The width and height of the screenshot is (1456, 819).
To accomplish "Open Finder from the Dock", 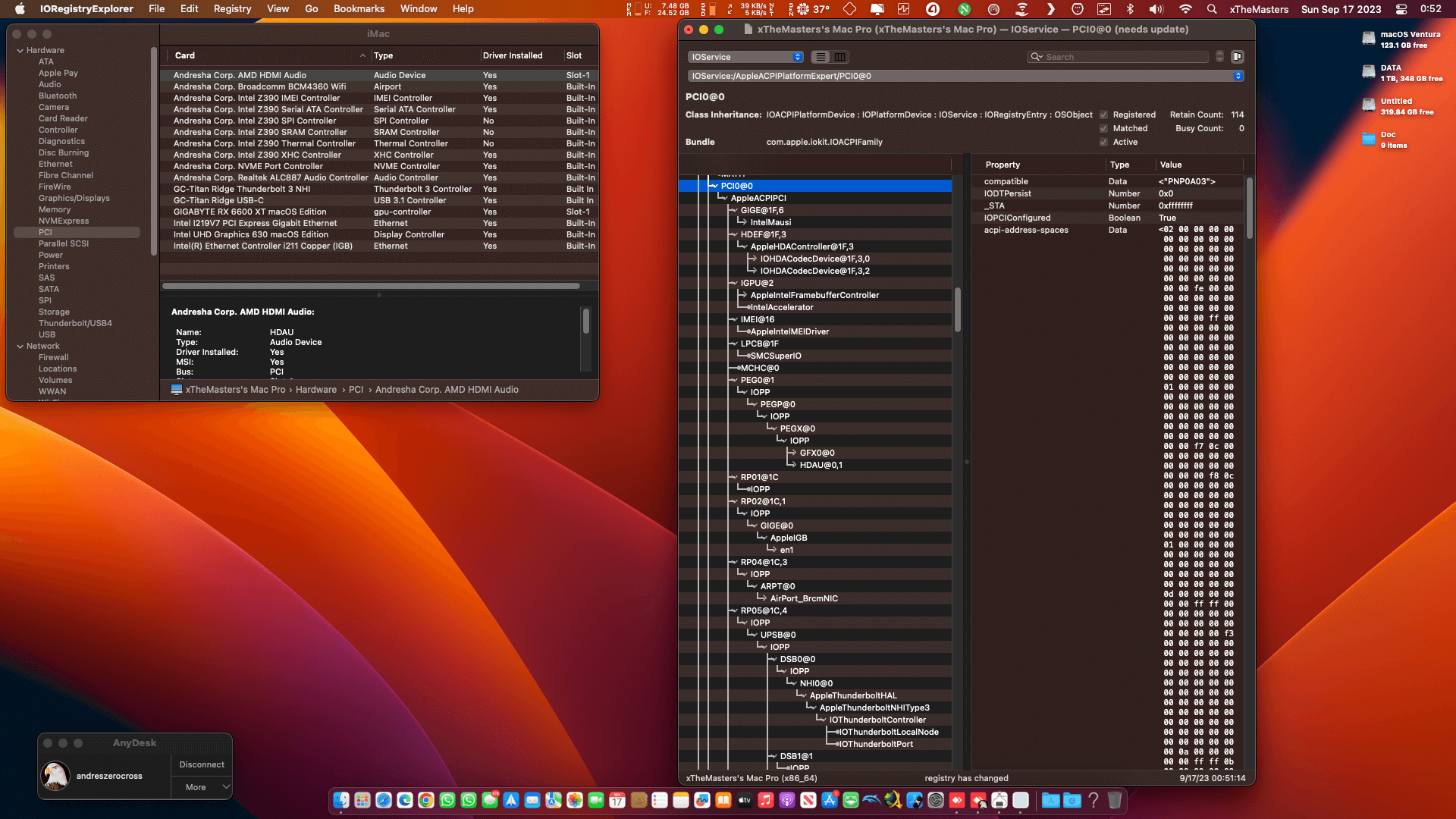I will 341,800.
